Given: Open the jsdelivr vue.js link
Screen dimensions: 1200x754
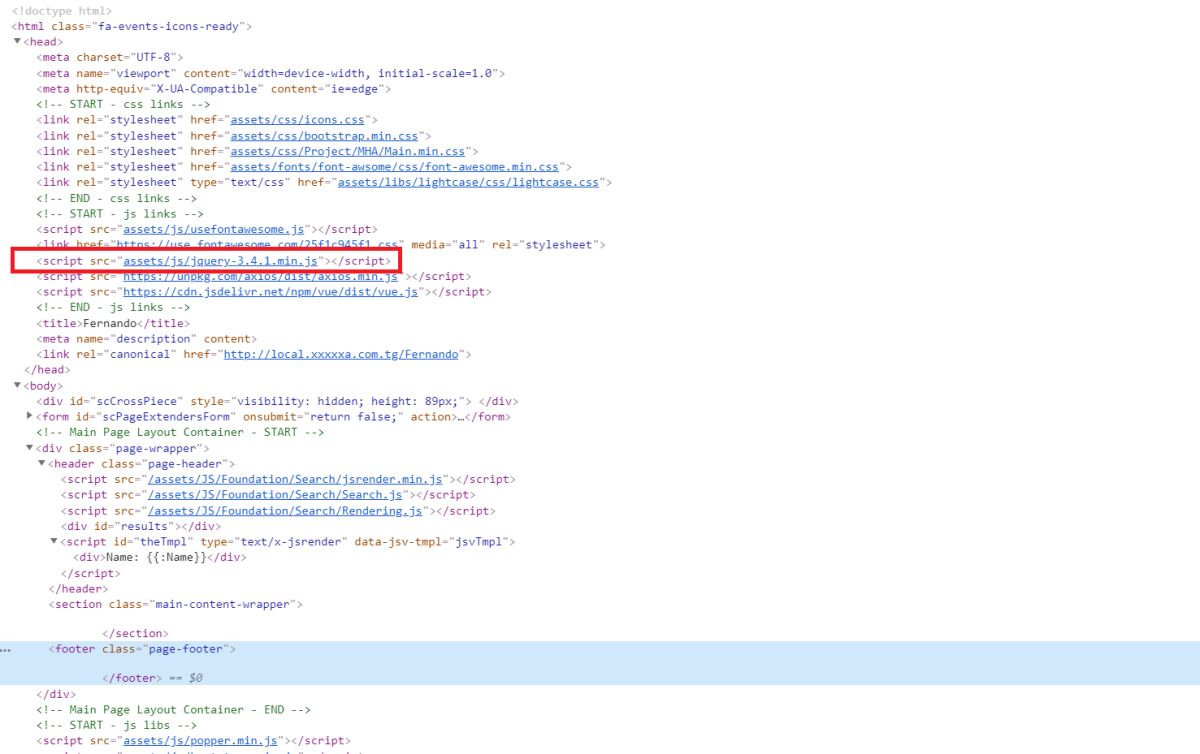Looking at the screenshot, I should [x=270, y=292].
